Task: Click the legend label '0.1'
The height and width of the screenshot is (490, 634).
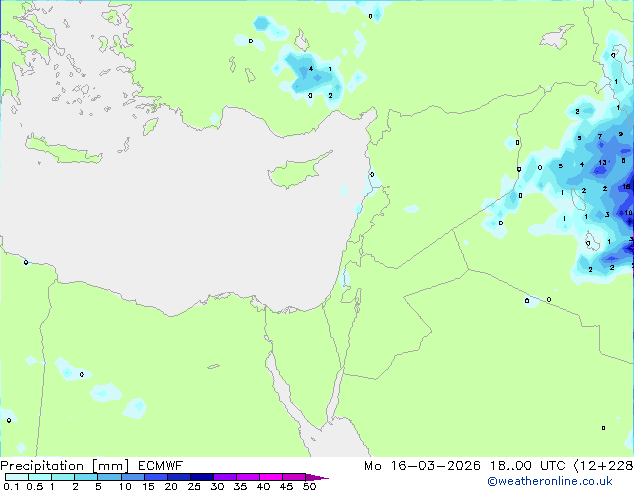Action: point(11,486)
